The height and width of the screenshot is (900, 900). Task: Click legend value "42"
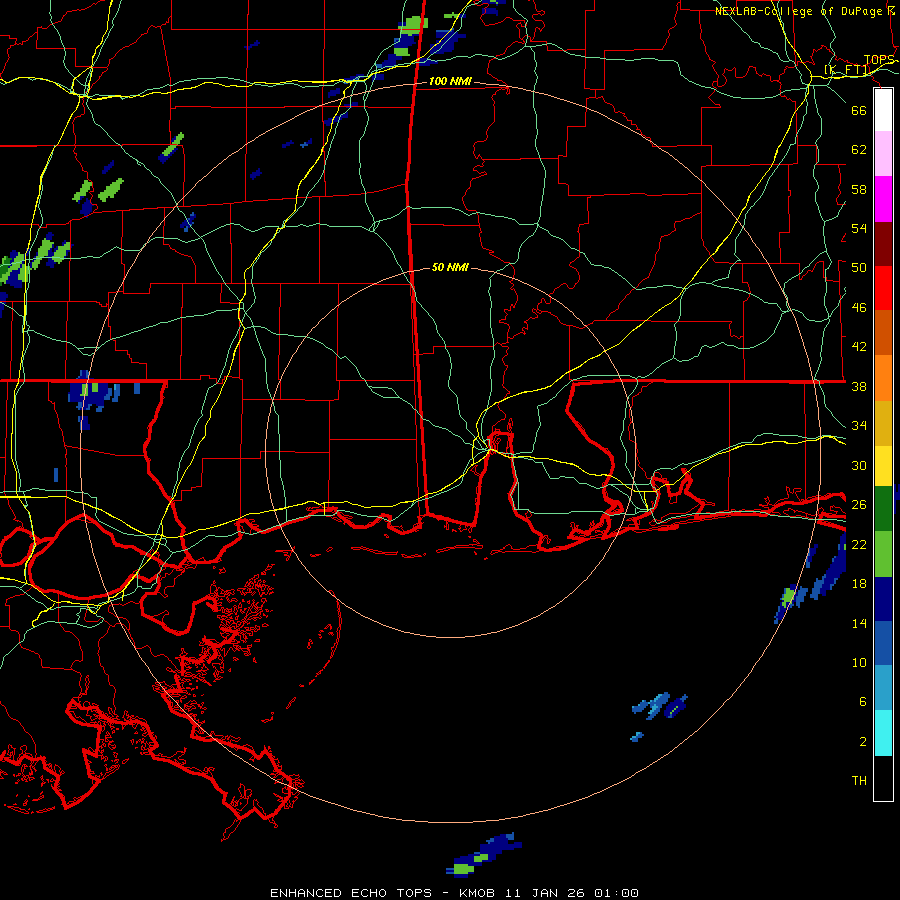[x=859, y=347]
